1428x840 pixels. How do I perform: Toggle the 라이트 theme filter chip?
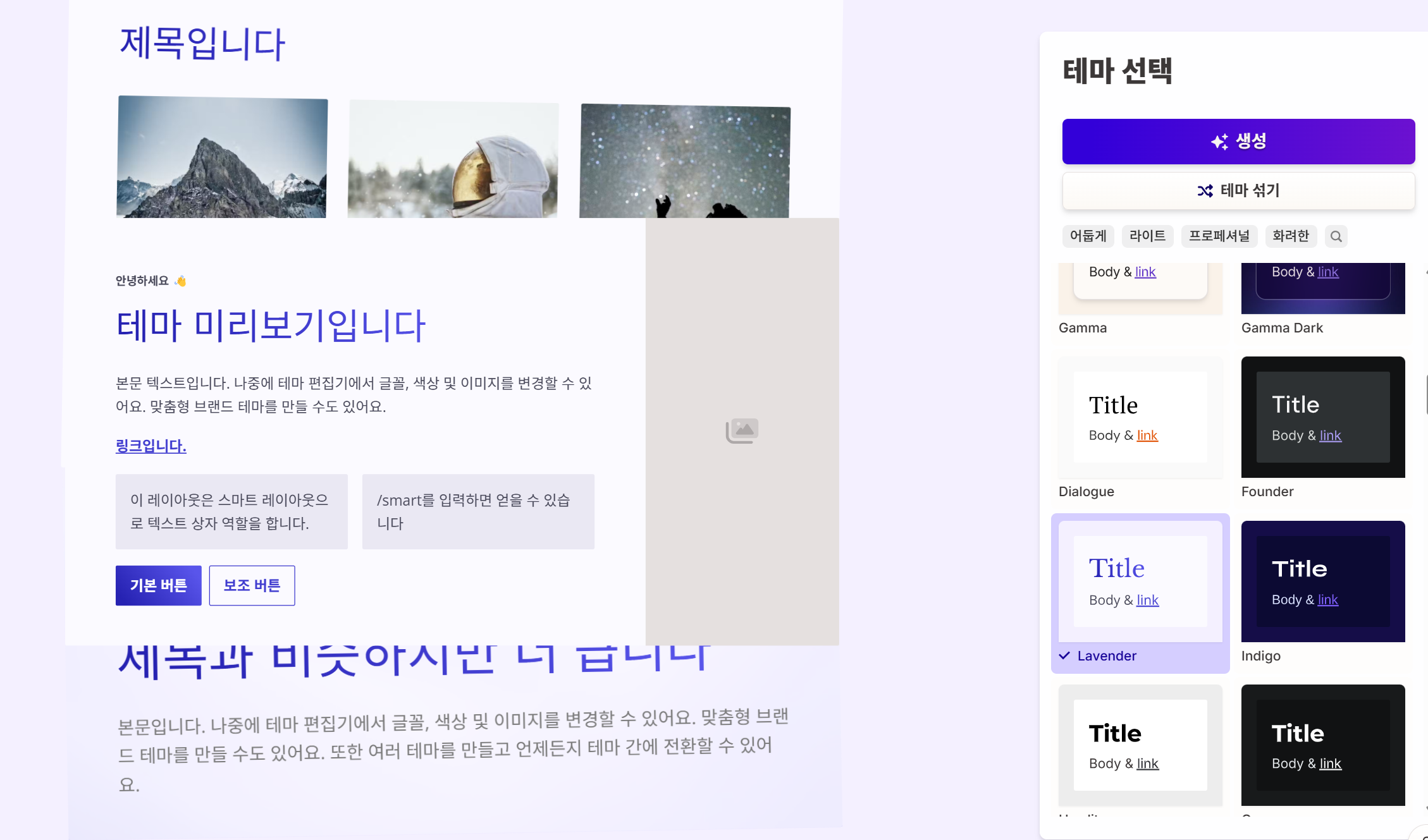(x=1148, y=236)
